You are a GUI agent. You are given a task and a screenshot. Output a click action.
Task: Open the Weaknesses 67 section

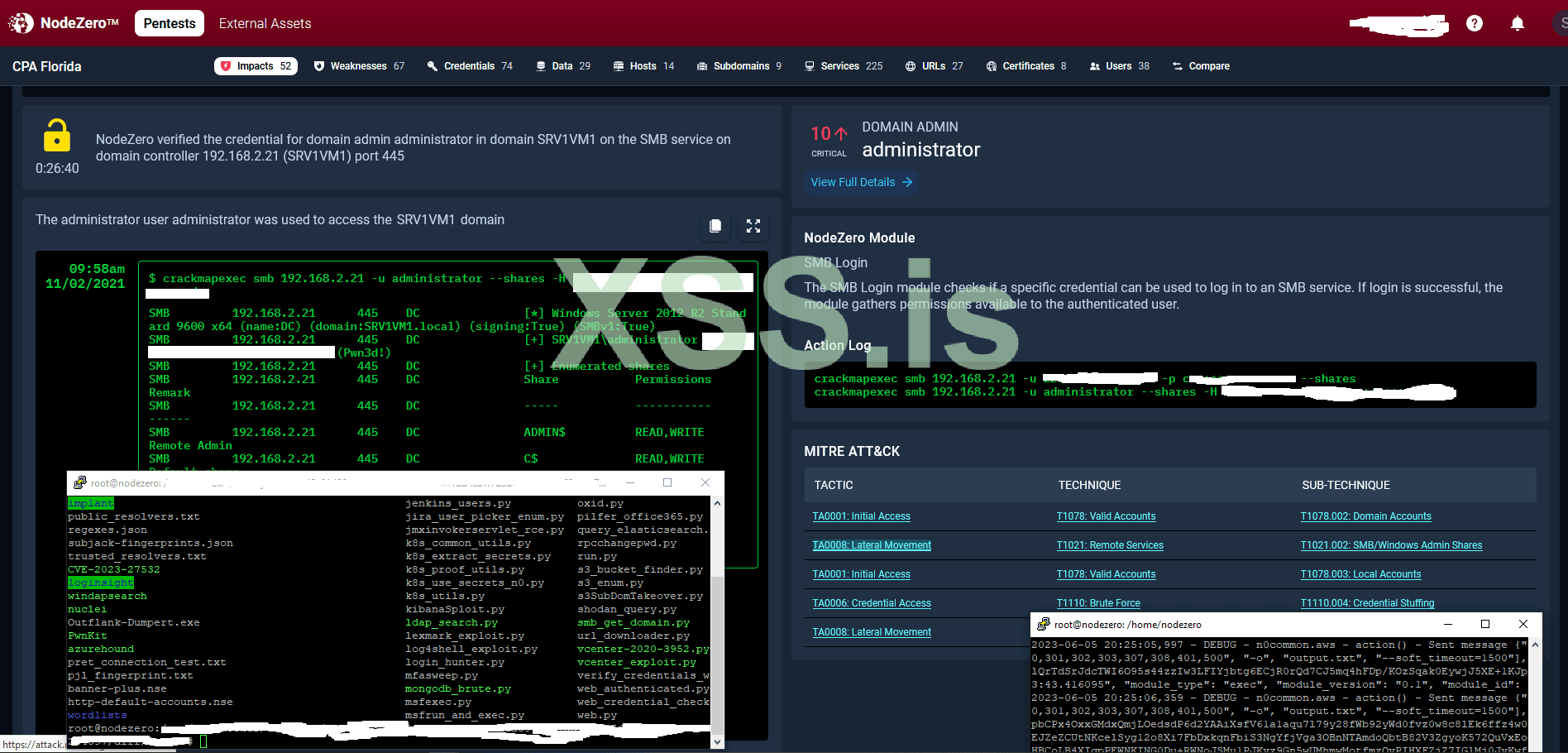[x=359, y=66]
